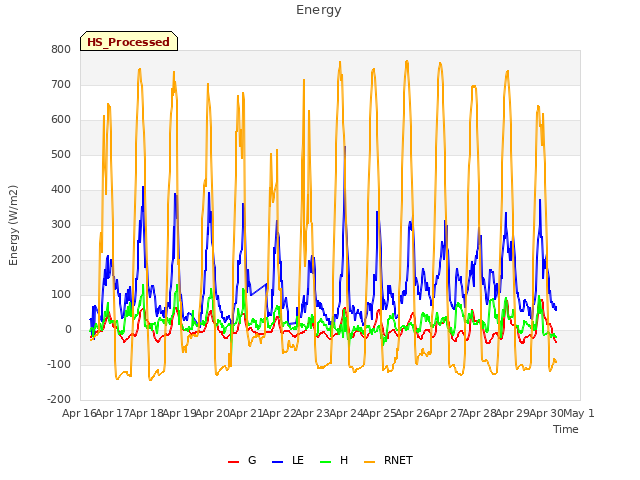
Task: Click the red G legend color marker
Action: click(233, 462)
